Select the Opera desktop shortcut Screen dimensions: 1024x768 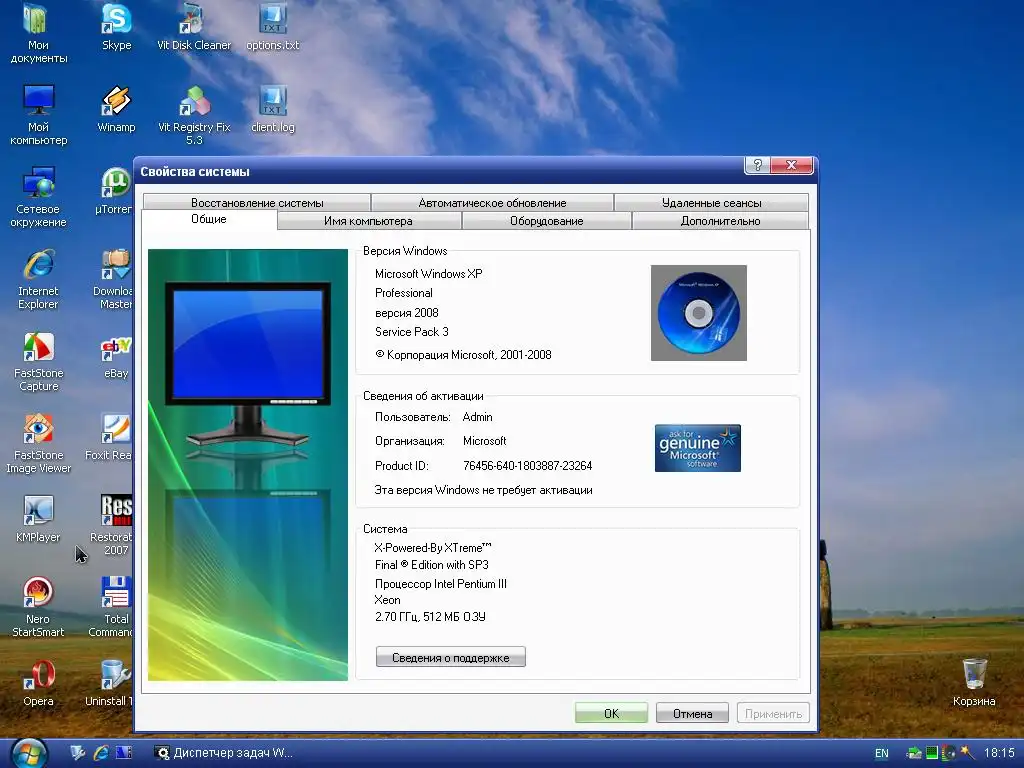point(38,683)
